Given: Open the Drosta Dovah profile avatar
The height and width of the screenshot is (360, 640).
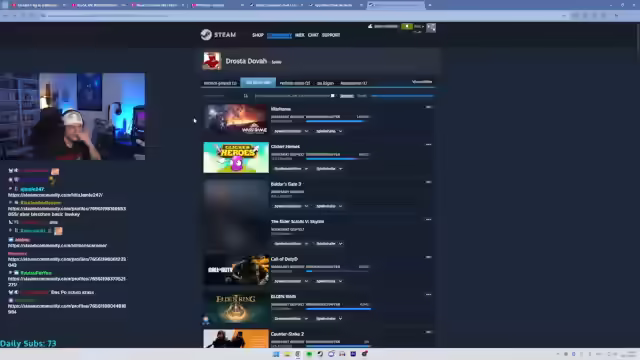Looking at the screenshot, I should coord(211,61).
